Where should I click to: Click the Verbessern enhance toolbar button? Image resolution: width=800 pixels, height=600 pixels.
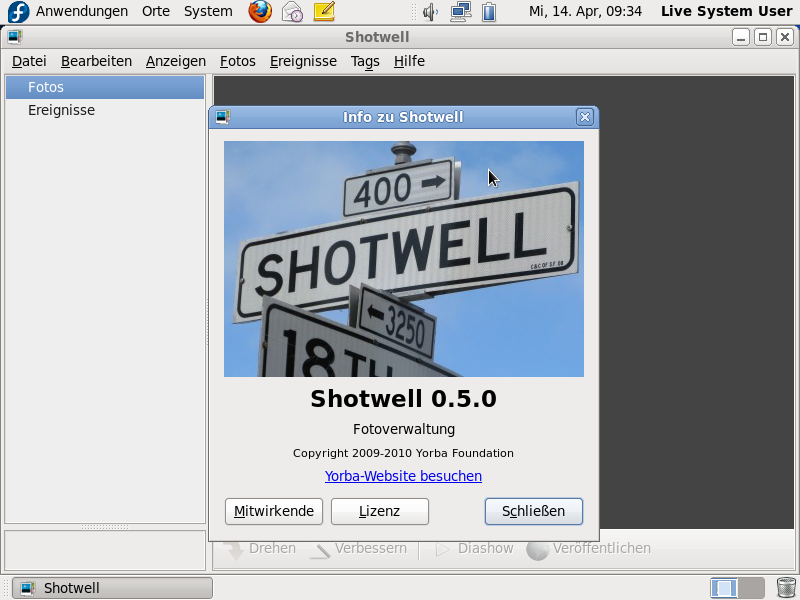click(358, 549)
